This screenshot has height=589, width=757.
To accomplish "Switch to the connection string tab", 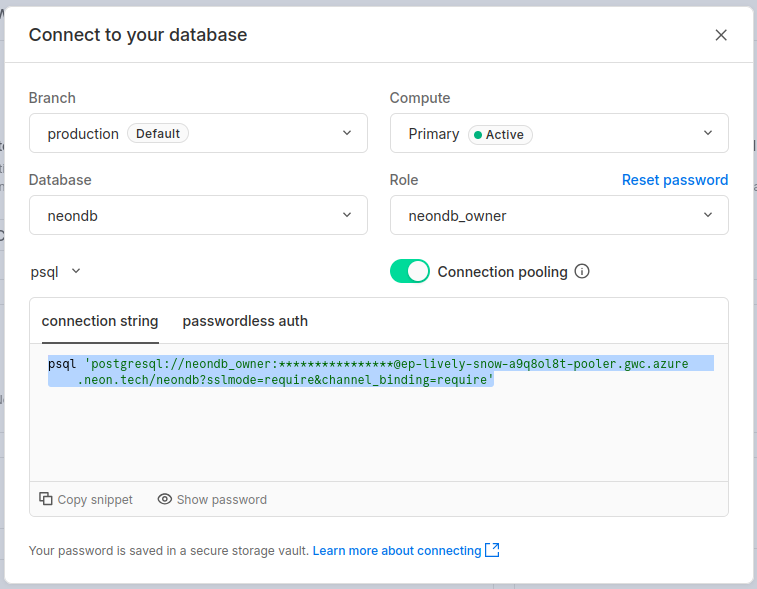I will (x=100, y=321).
